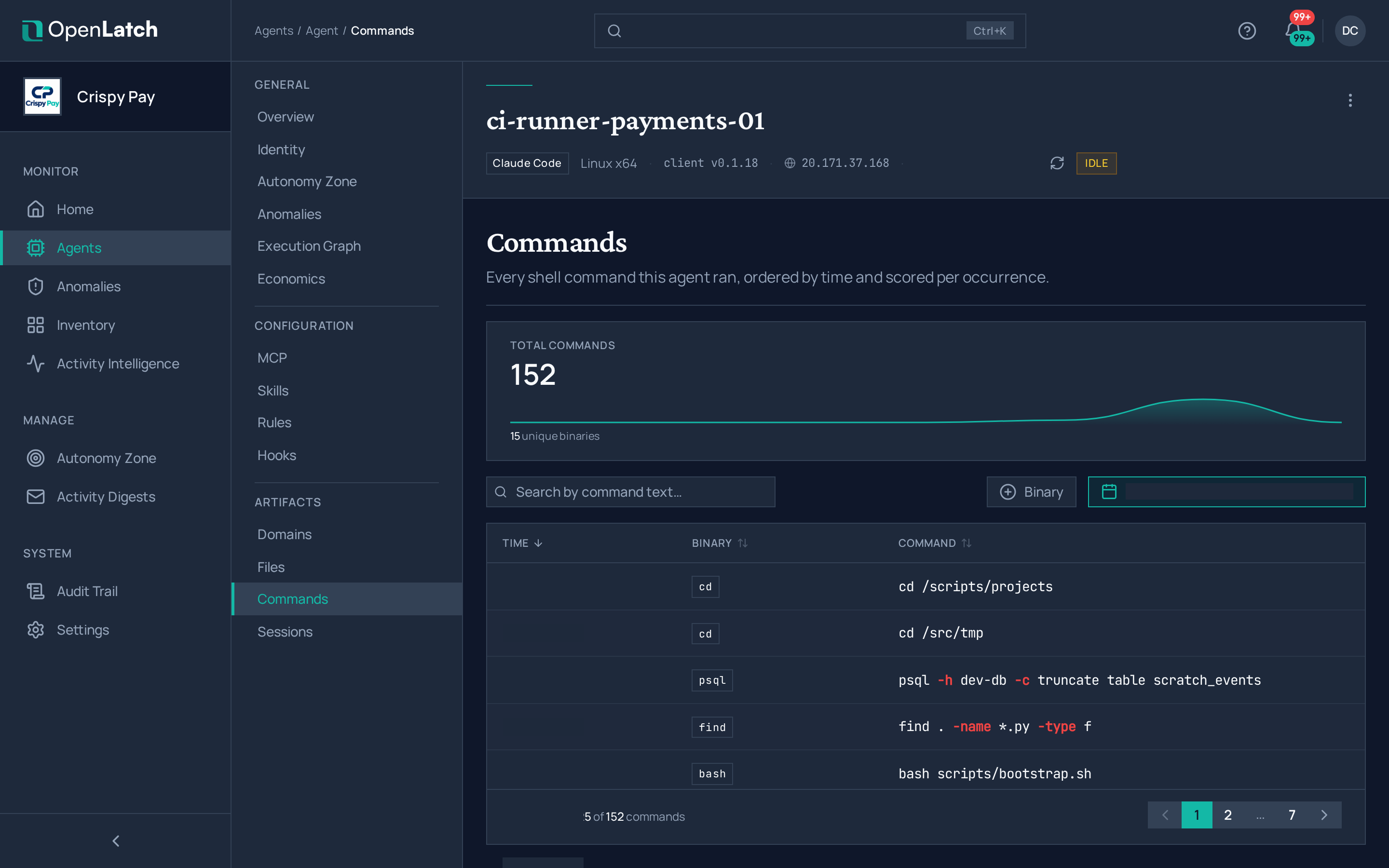This screenshot has width=1389, height=868.
Task: Click the Claude Code badge
Action: (527, 163)
